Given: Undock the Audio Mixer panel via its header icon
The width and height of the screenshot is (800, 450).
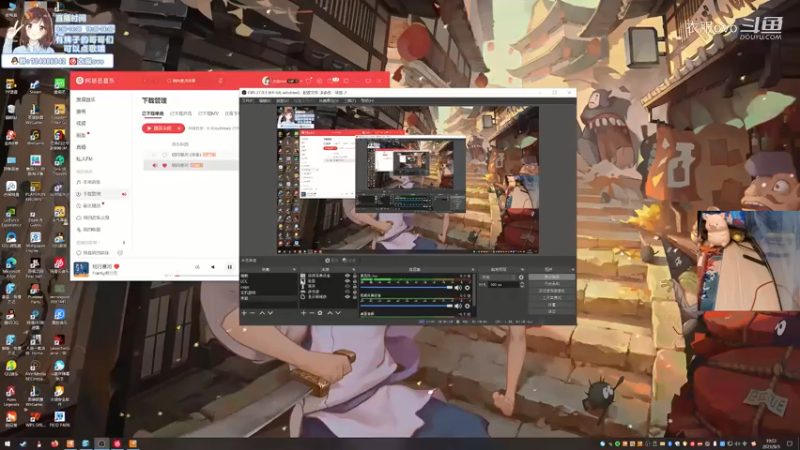Looking at the screenshot, I should tap(472, 269).
